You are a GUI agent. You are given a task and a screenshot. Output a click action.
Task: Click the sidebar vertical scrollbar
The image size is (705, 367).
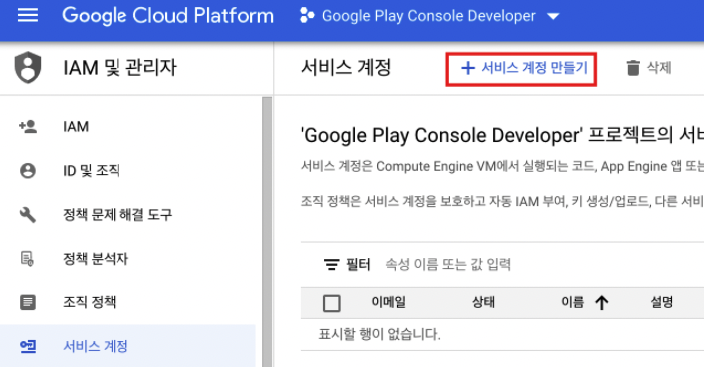(267, 232)
